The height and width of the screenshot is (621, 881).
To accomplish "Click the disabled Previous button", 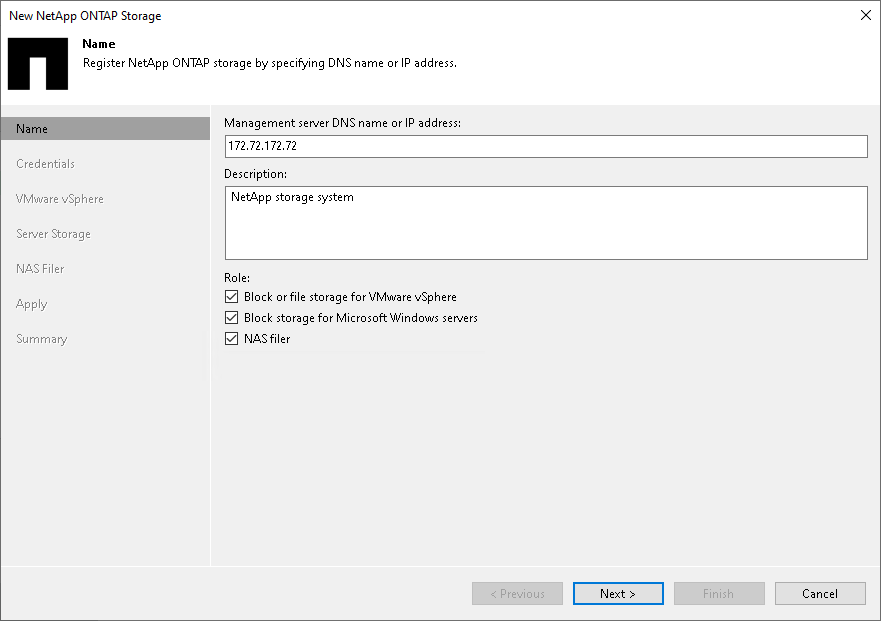I will [517, 593].
